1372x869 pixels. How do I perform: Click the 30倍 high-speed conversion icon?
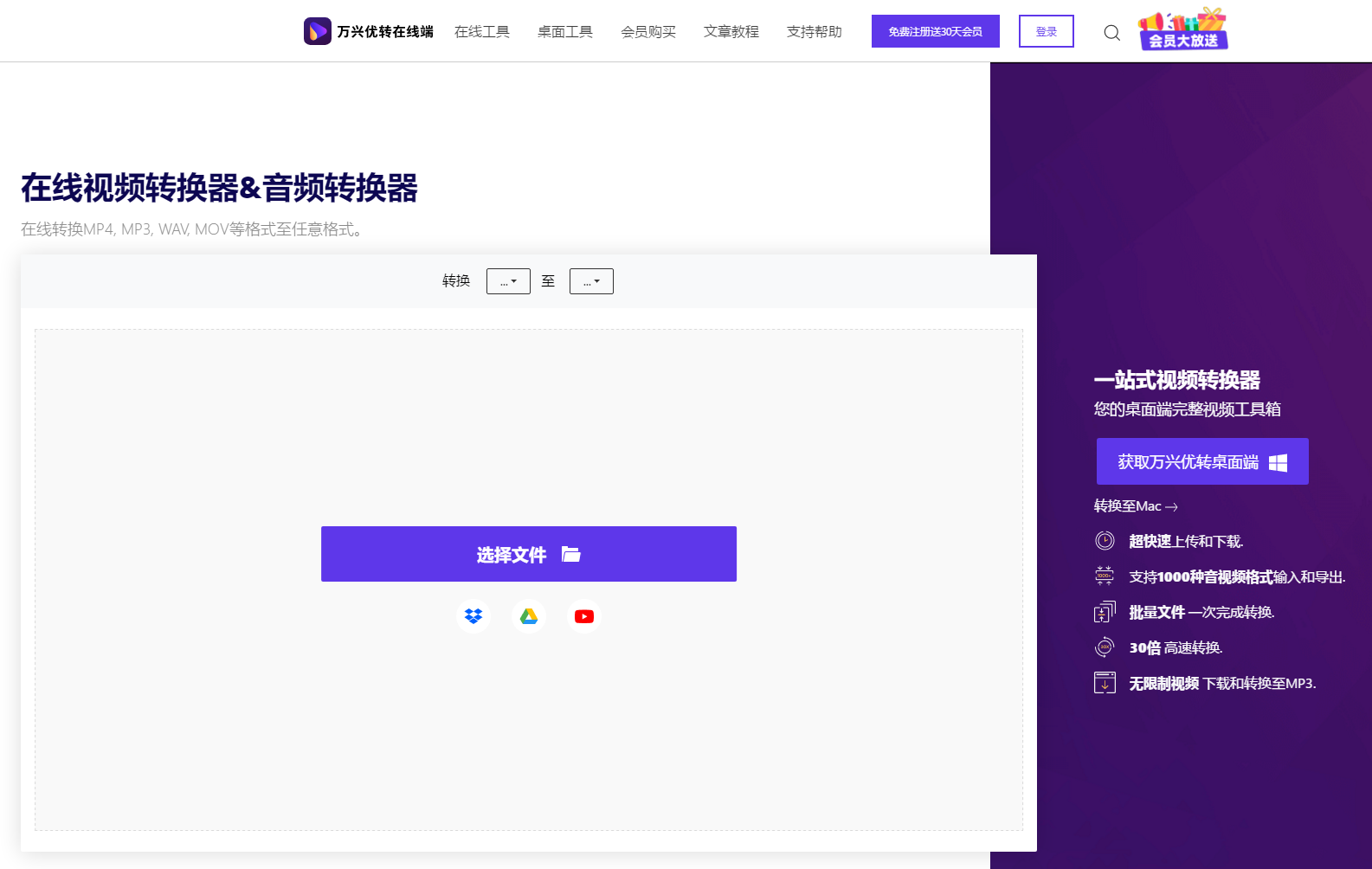(1105, 647)
